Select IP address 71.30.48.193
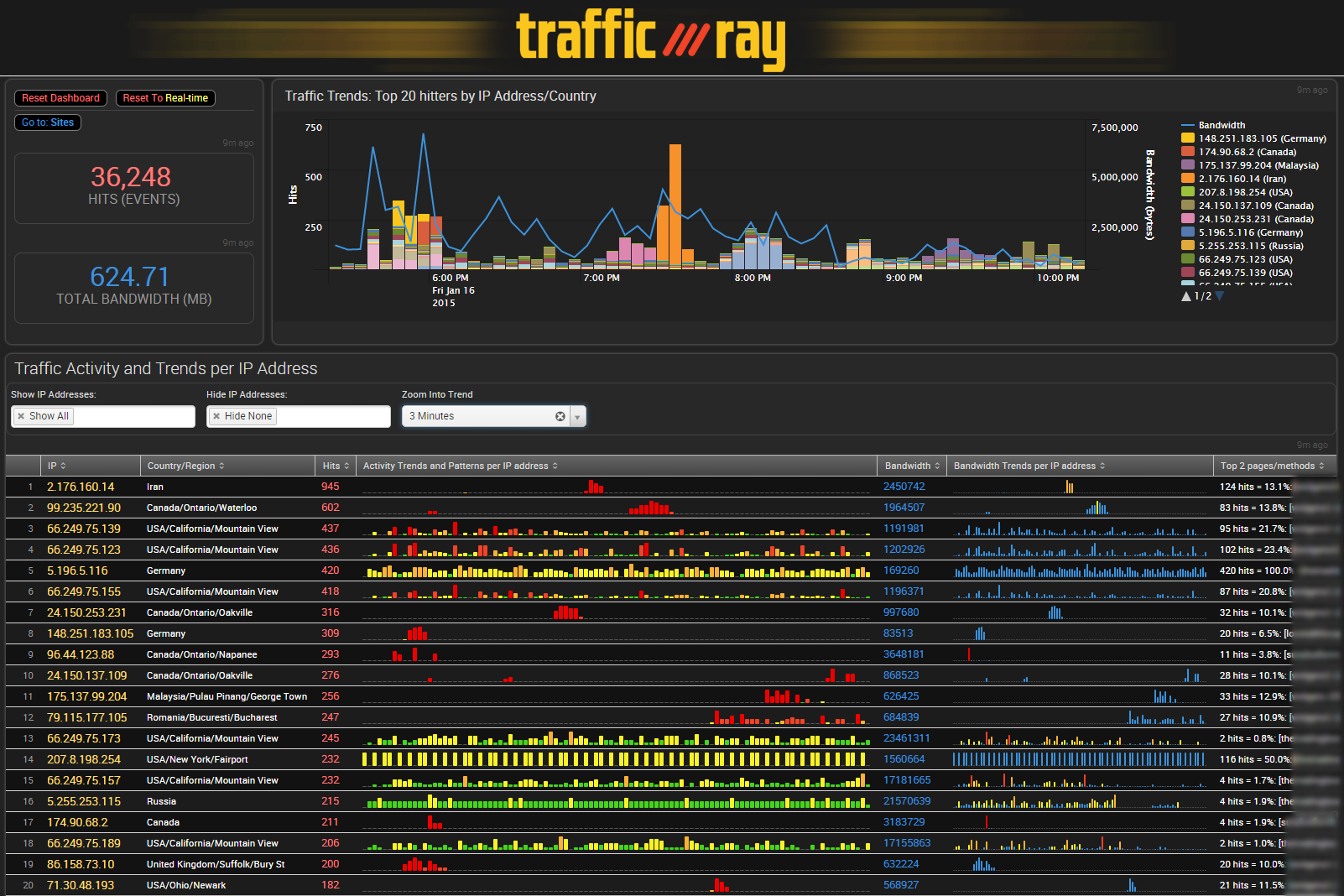This screenshot has width=1344, height=896. tap(81, 885)
